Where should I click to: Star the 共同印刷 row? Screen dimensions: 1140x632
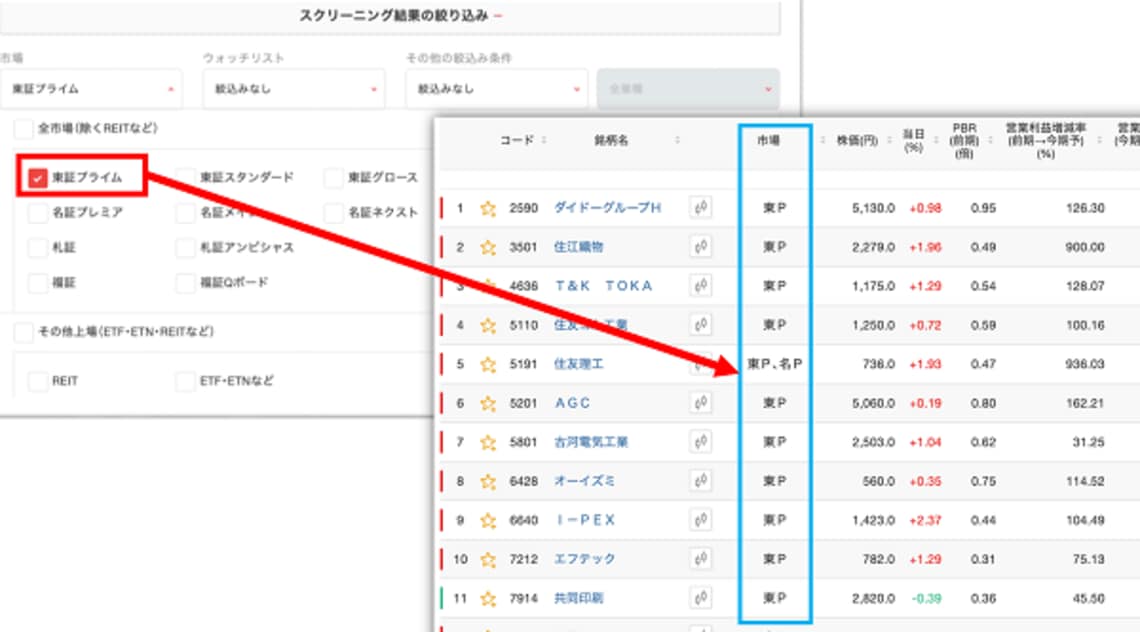pyautogui.click(x=488, y=599)
